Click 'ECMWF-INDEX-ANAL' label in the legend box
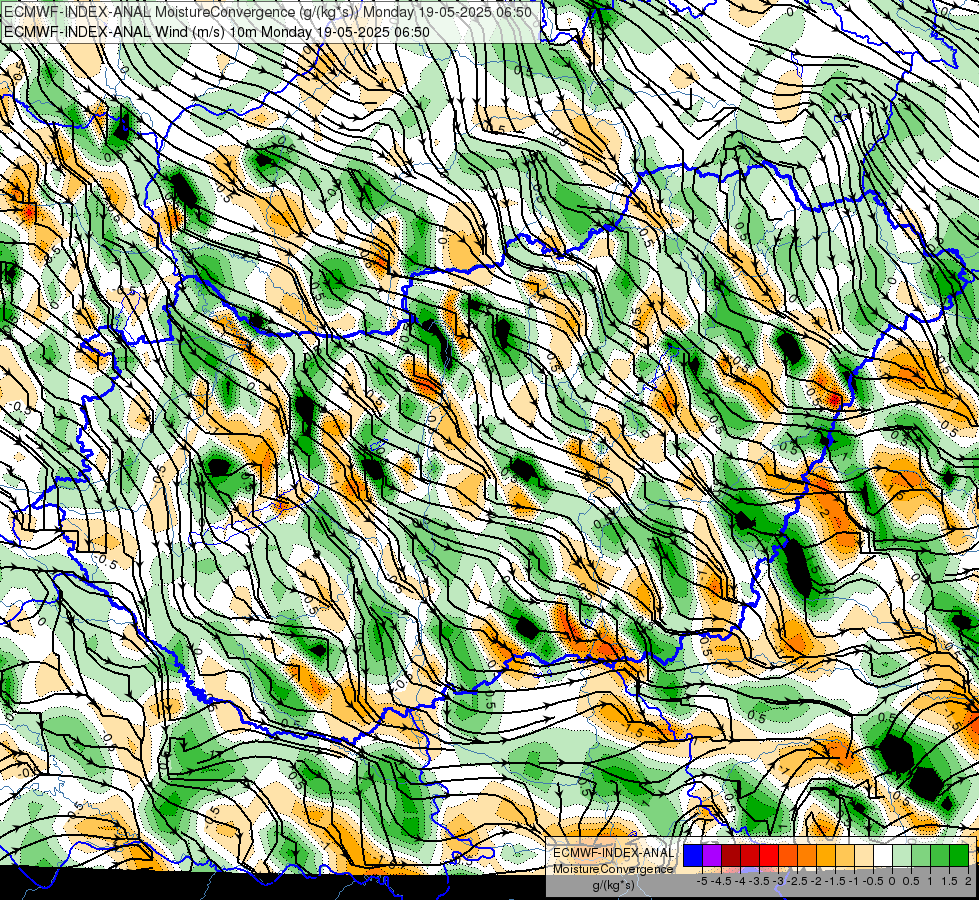Image resolution: width=979 pixels, height=900 pixels. click(x=614, y=853)
